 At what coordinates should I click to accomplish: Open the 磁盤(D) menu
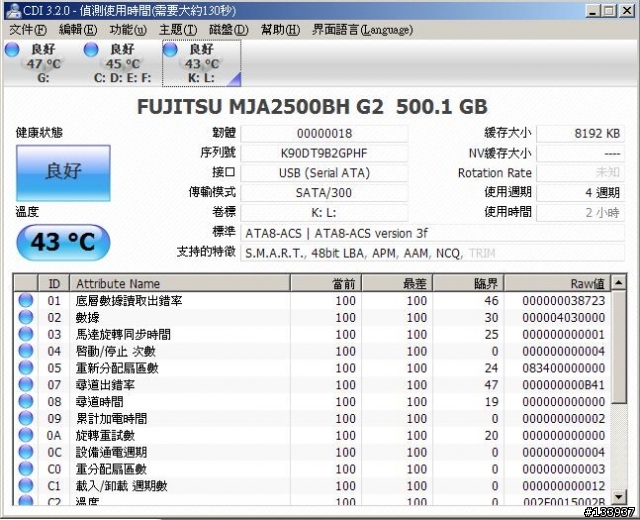[228, 30]
